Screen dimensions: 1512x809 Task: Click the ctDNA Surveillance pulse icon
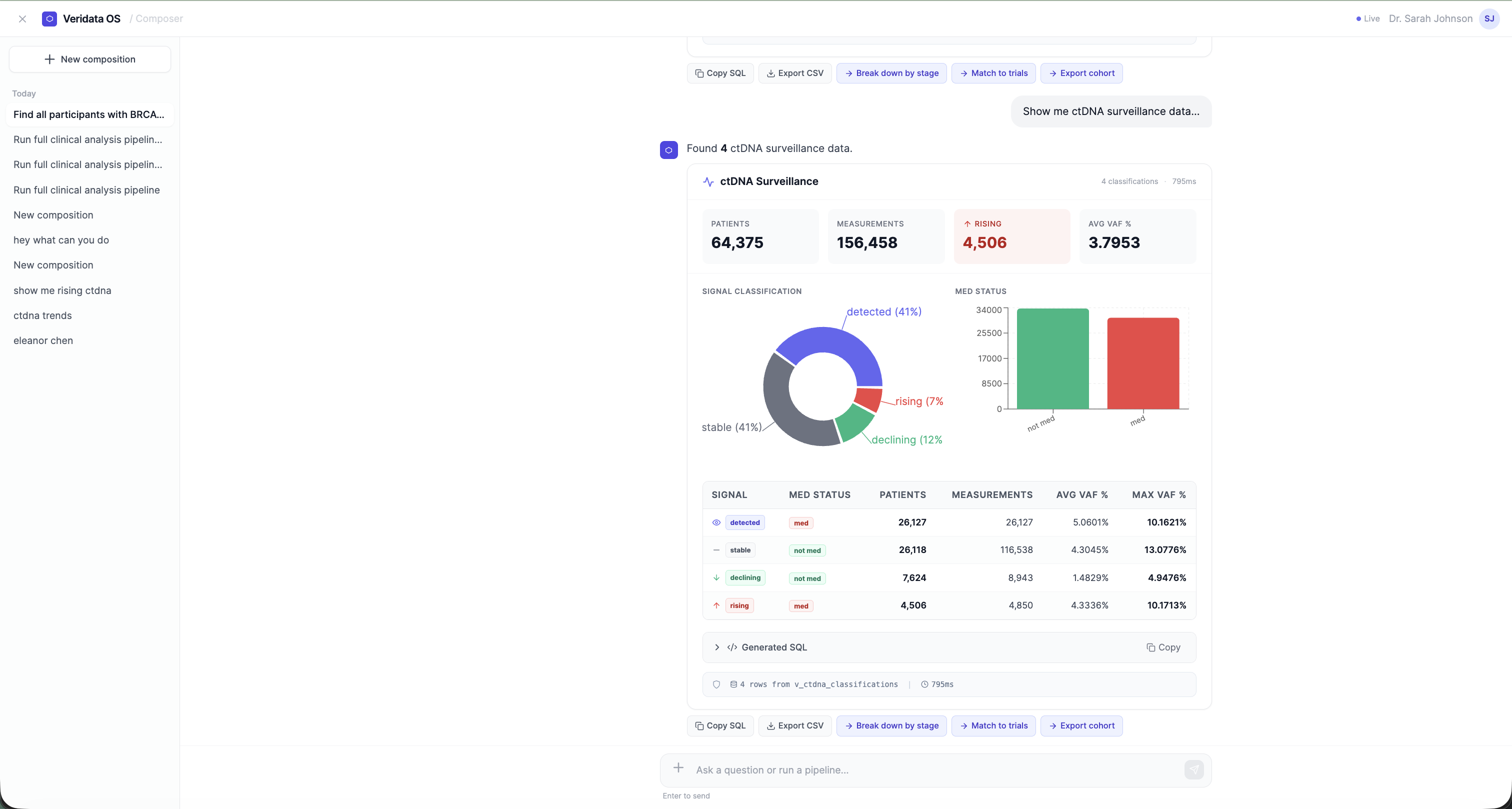pos(708,182)
